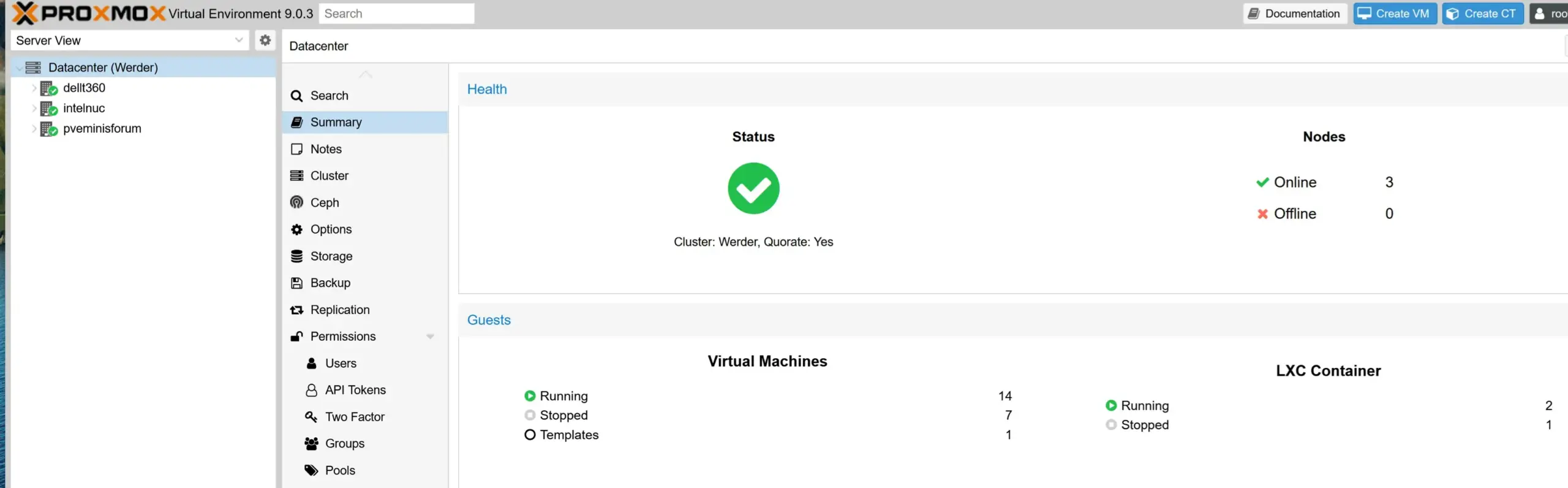Click the Create CT button

tap(1482, 13)
